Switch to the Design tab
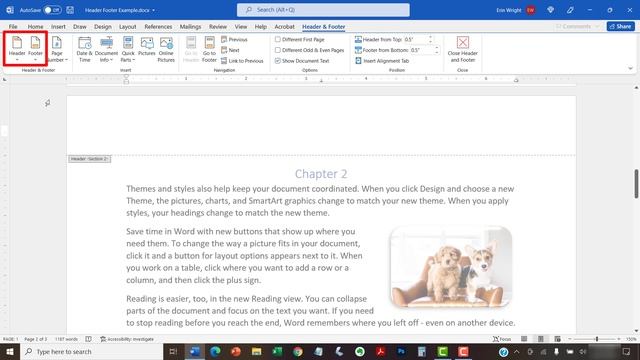 (103, 27)
